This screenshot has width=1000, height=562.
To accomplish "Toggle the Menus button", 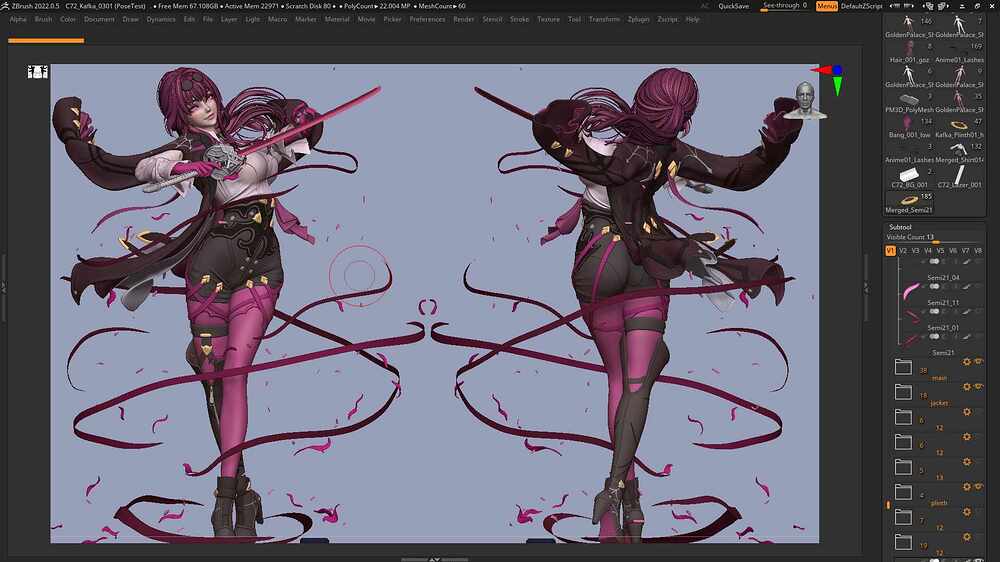I will 827,6.
